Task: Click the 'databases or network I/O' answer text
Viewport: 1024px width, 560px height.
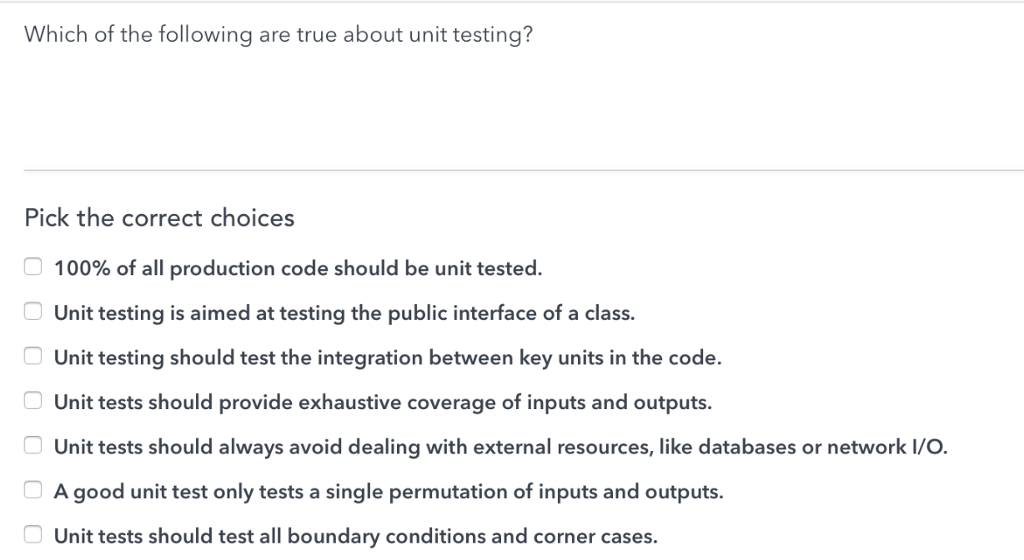Action: click(802, 447)
